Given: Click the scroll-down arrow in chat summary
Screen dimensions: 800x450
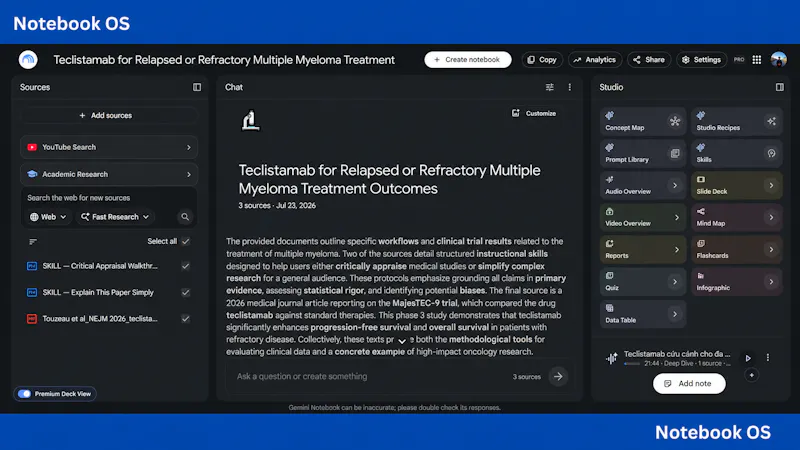Looking at the screenshot, I should coord(402,341).
